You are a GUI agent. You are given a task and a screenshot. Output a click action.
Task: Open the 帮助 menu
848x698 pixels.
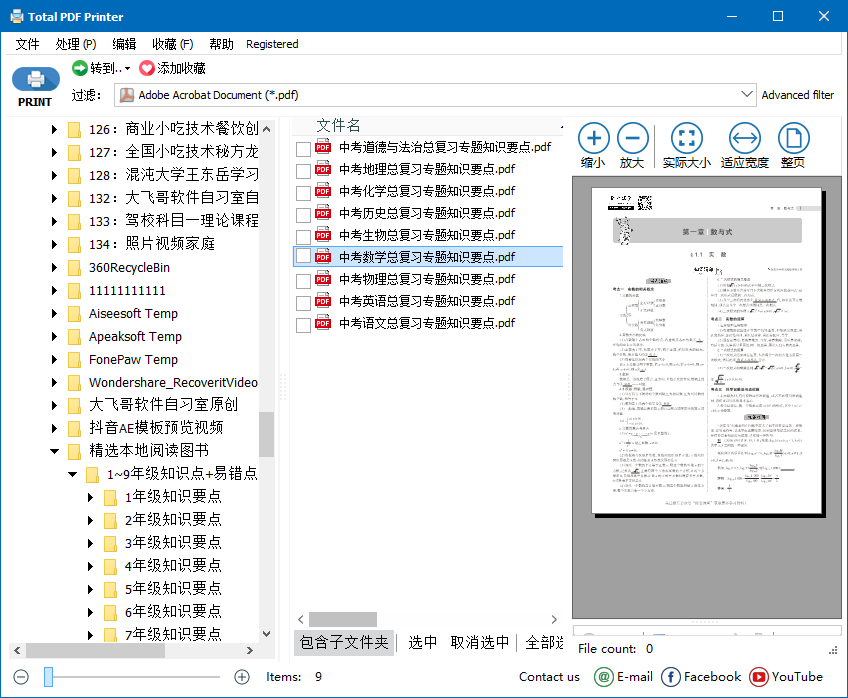221,44
